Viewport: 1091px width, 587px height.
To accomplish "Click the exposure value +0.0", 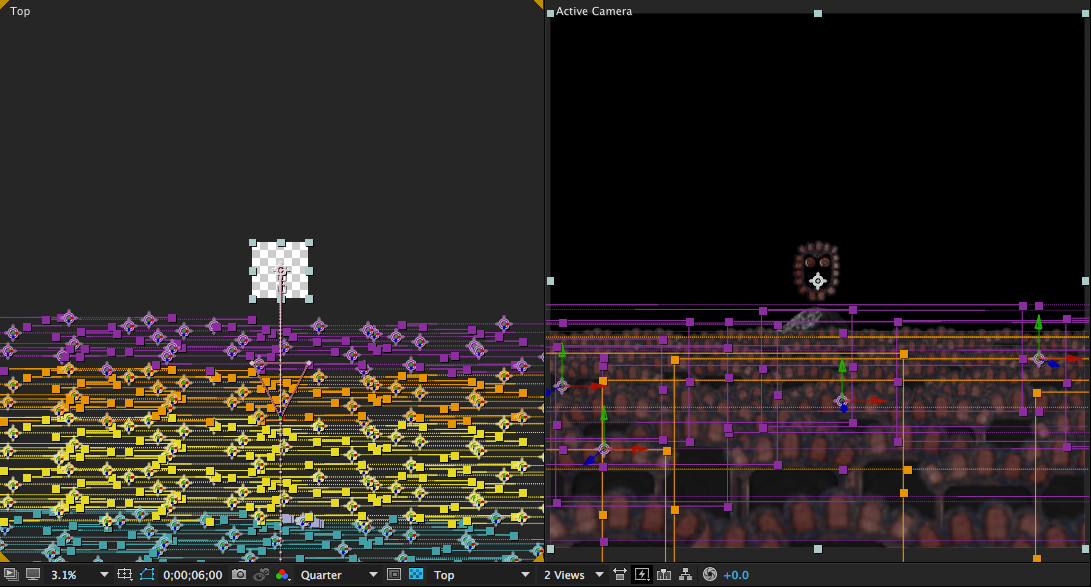I will click(x=736, y=575).
